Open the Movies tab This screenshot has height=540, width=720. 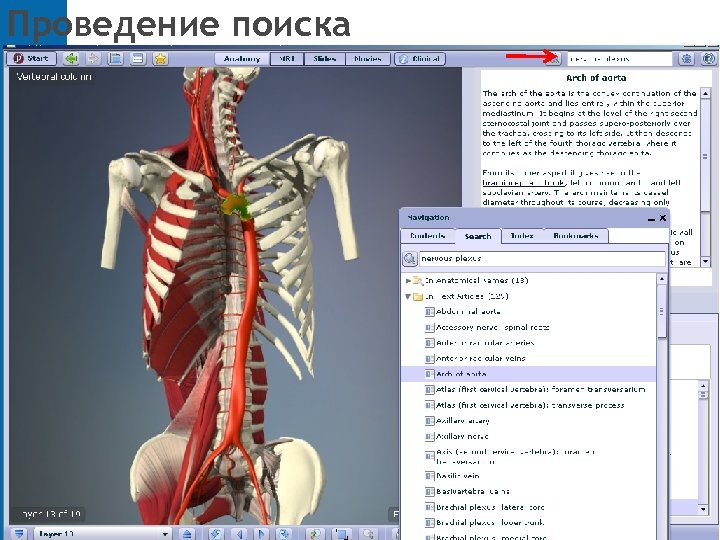pos(368,59)
